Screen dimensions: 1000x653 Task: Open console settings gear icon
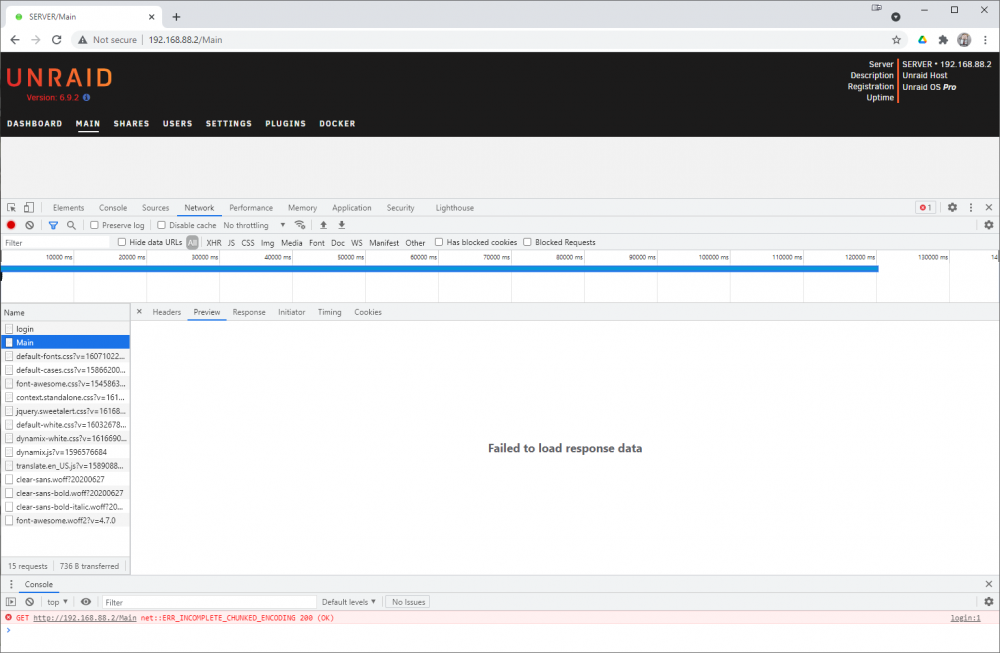(989, 602)
